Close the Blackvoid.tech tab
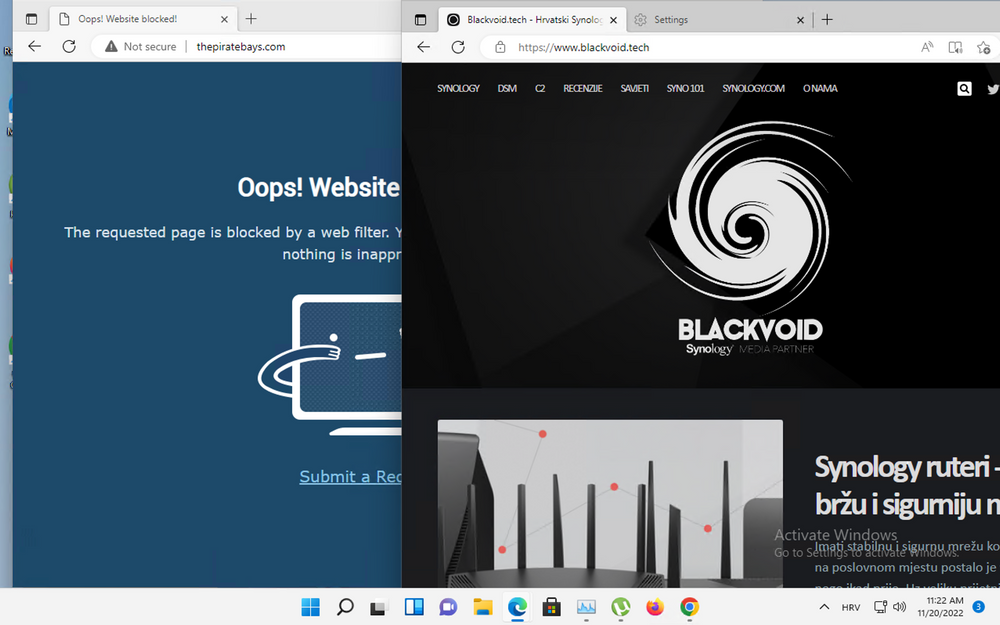1000x625 pixels. click(614, 20)
